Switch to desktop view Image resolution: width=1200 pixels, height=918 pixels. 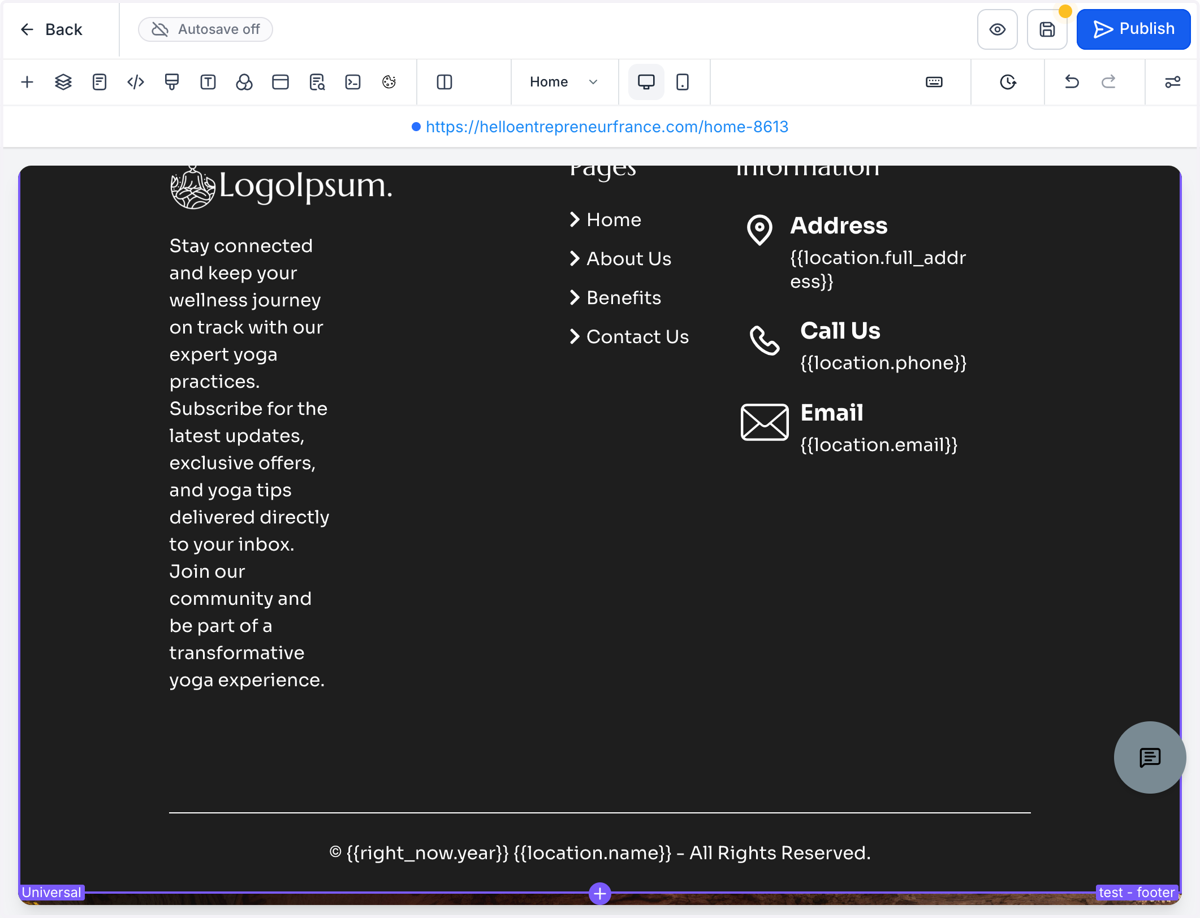coord(646,82)
